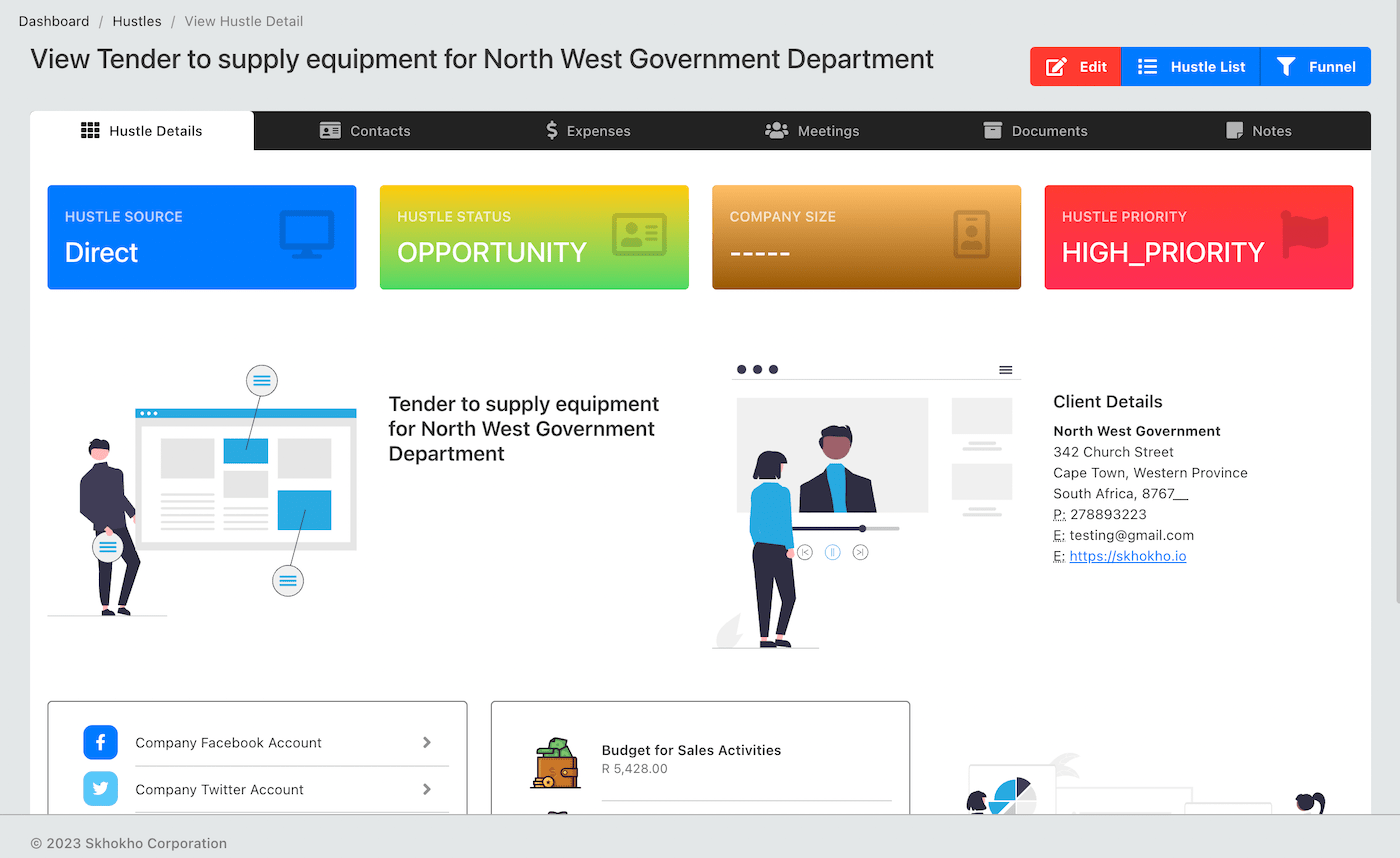This screenshot has width=1400, height=858.
Task: Switch to the Meetings tab
Action: [x=812, y=131]
